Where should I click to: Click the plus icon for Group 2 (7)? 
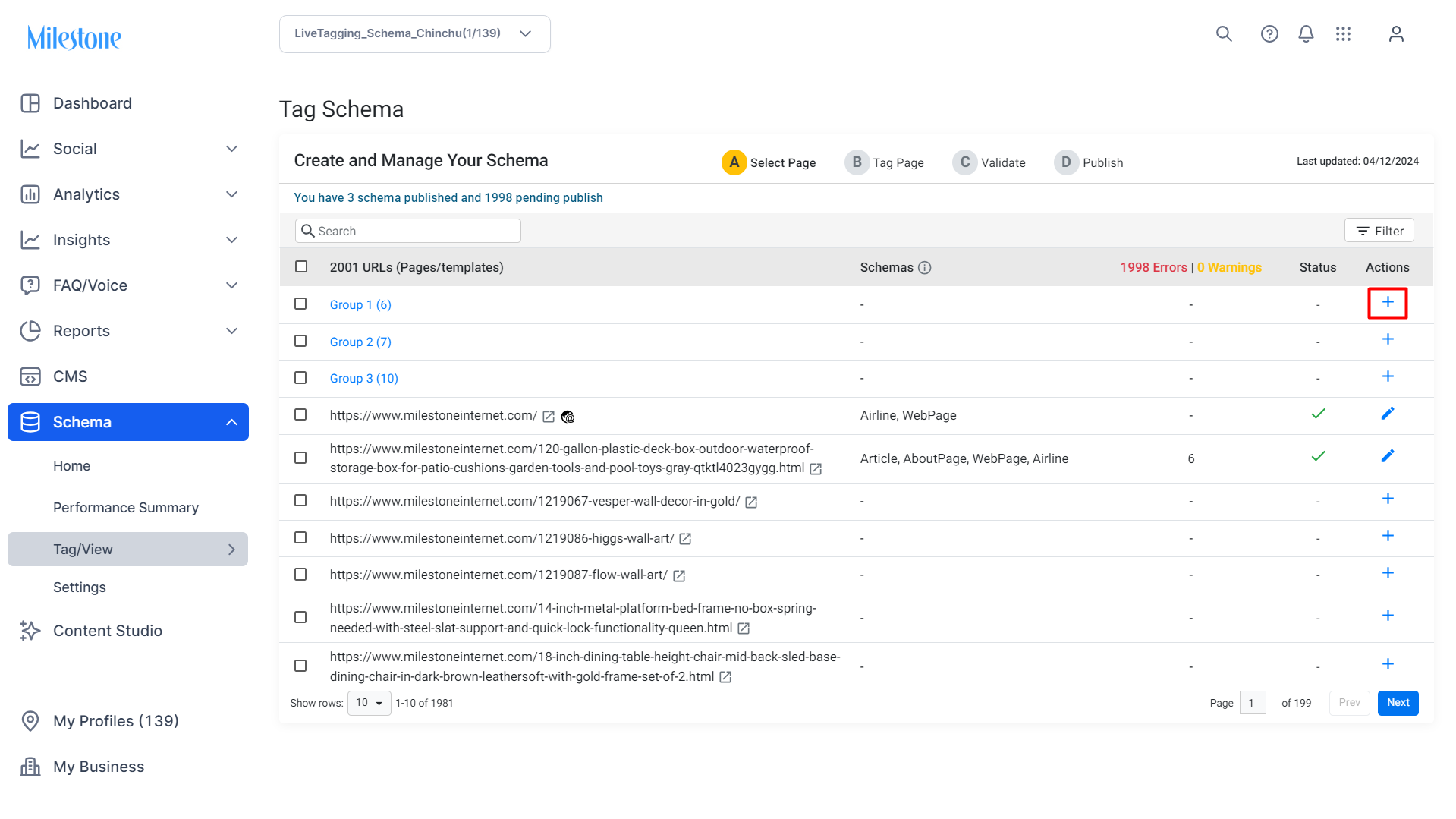[x=1388, y=339]
